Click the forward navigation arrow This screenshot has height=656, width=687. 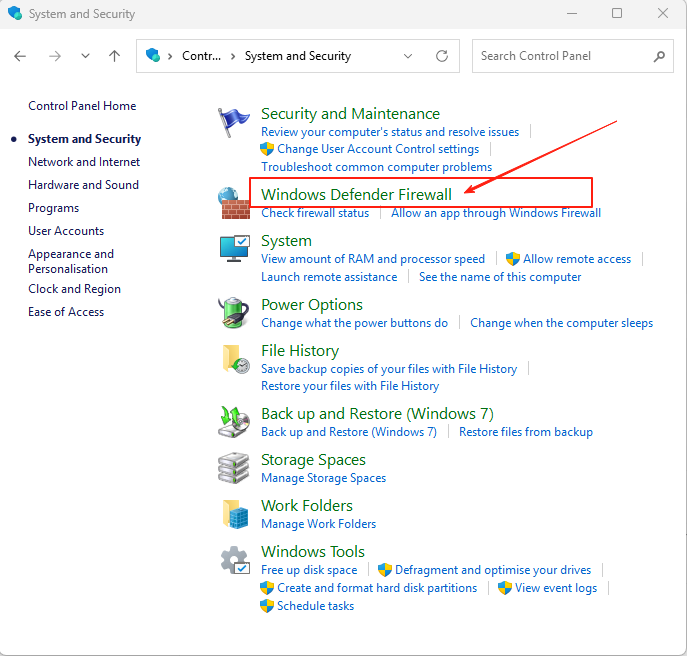(x=55, y=56)
